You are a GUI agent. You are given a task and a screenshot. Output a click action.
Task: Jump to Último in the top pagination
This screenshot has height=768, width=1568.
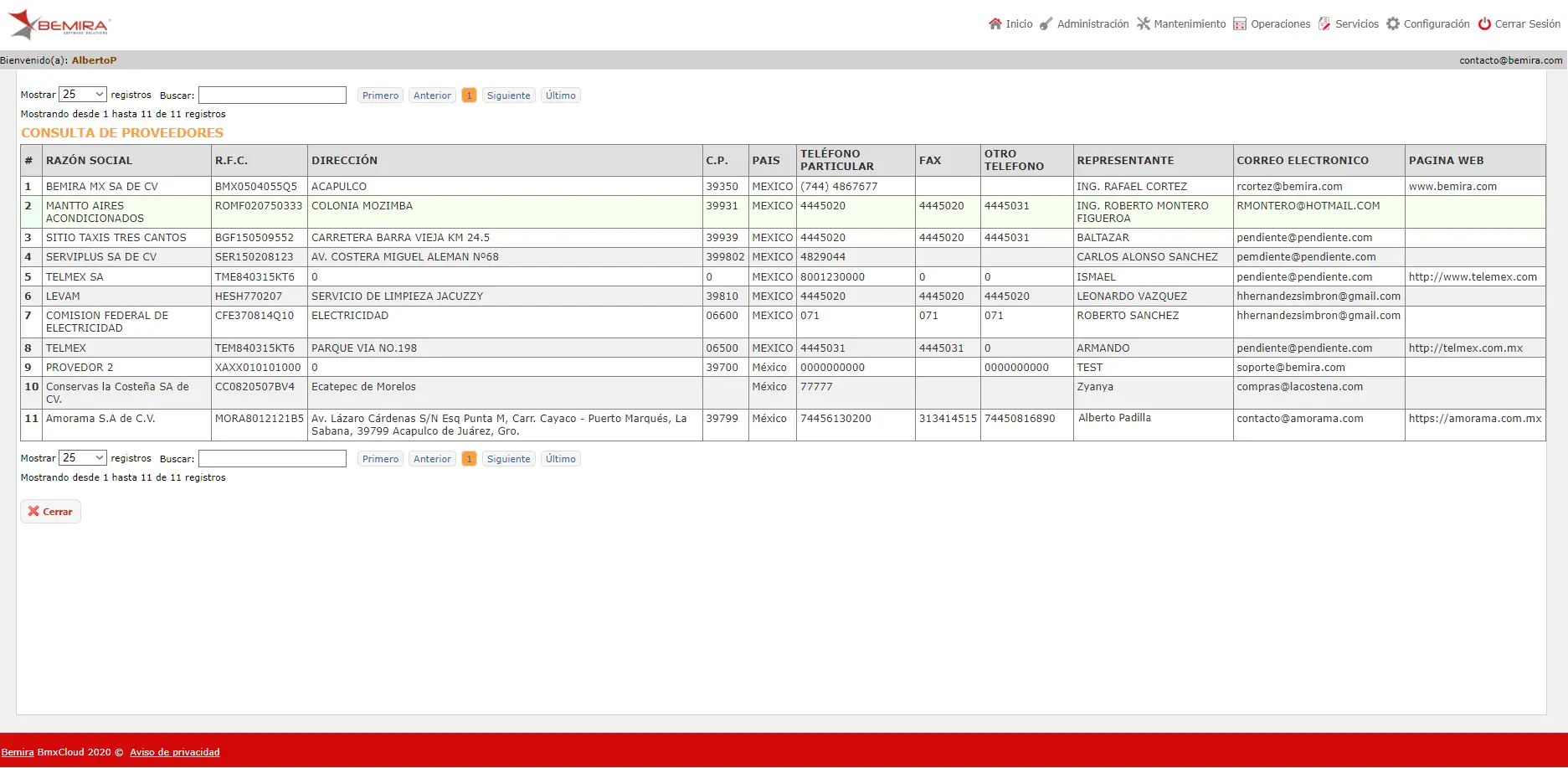(561, 95)
